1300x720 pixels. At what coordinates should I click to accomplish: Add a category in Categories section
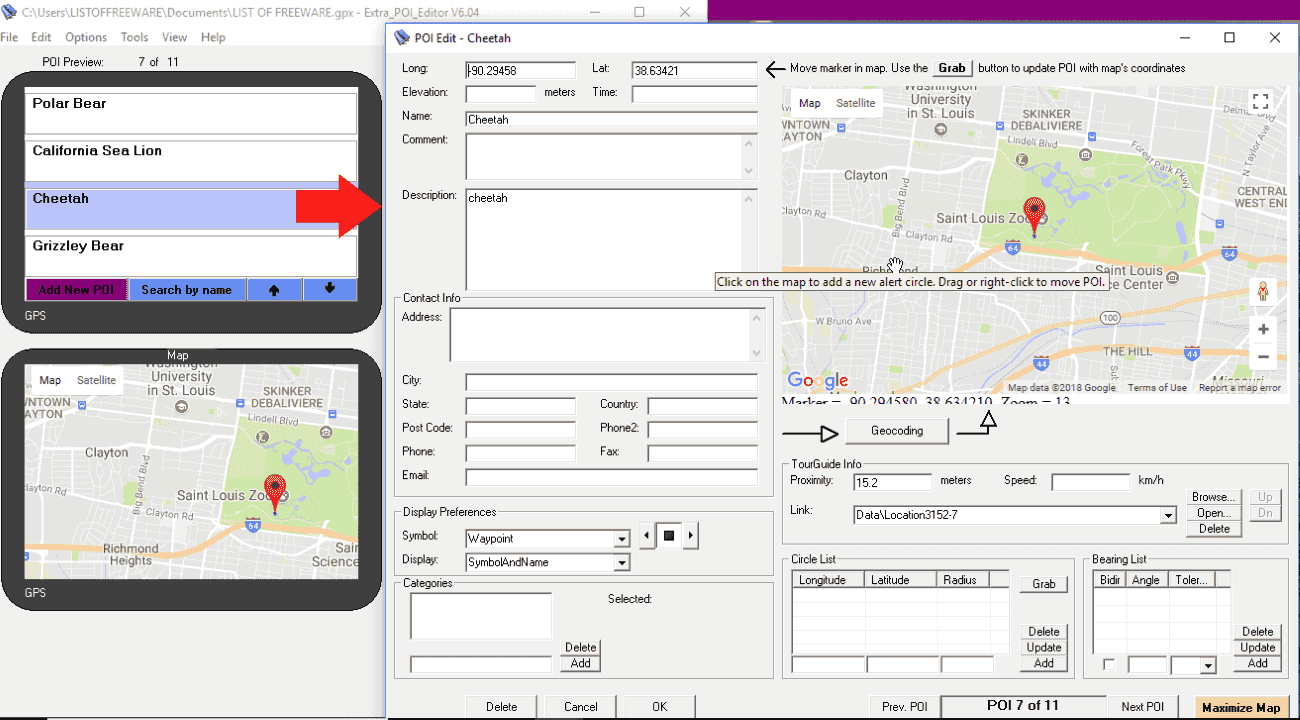(x=581, y=663)
